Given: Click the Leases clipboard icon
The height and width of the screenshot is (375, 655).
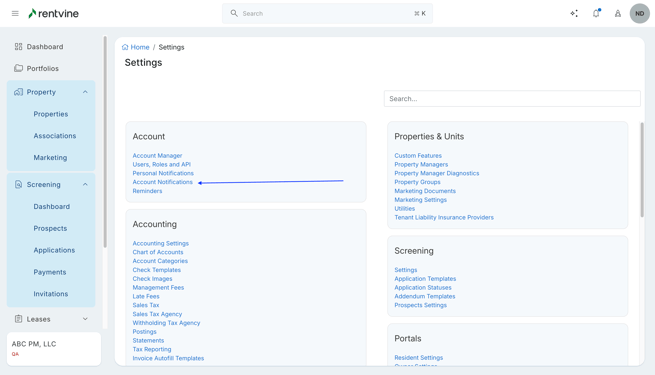Looking at the screenshot, I should (18, 319).
